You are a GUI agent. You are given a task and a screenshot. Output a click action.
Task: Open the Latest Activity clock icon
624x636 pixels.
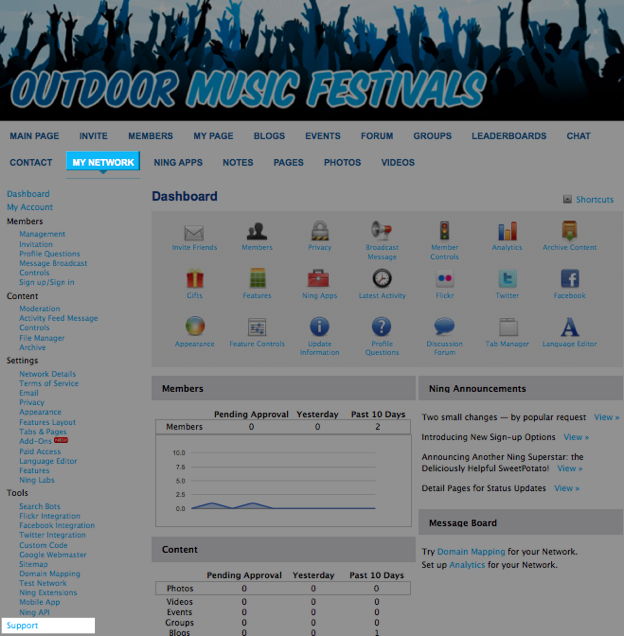click(x=382, y=279)
